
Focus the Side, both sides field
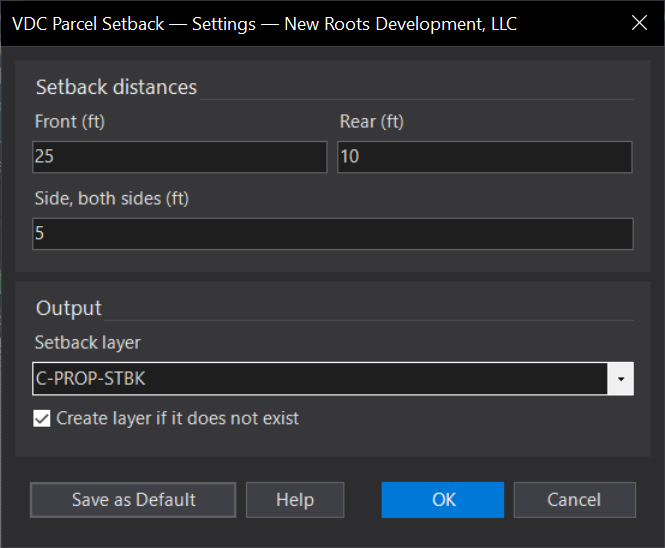click(333, 234)
